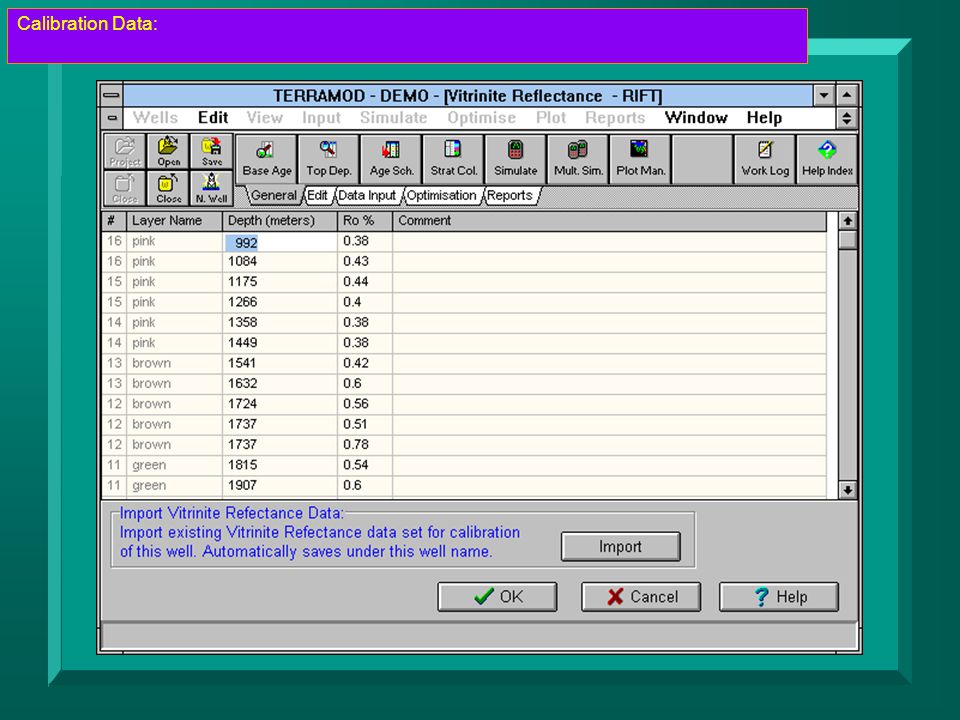The image size is (960, 720).
Task: Open the Work Log
Action: point(765,159)
